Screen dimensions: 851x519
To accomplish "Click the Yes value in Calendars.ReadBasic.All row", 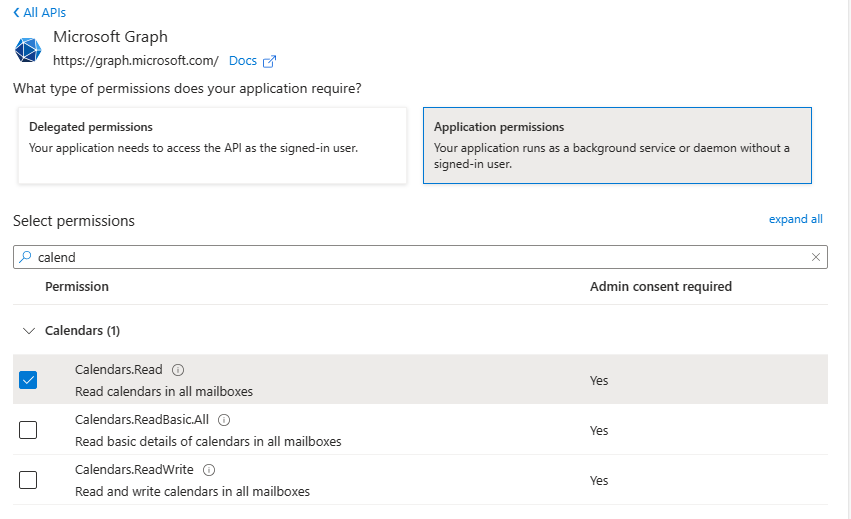I will click(599, 431).
